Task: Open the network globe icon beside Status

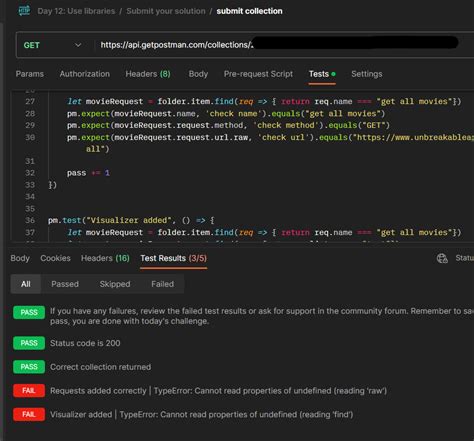Action: coord(442,258)
